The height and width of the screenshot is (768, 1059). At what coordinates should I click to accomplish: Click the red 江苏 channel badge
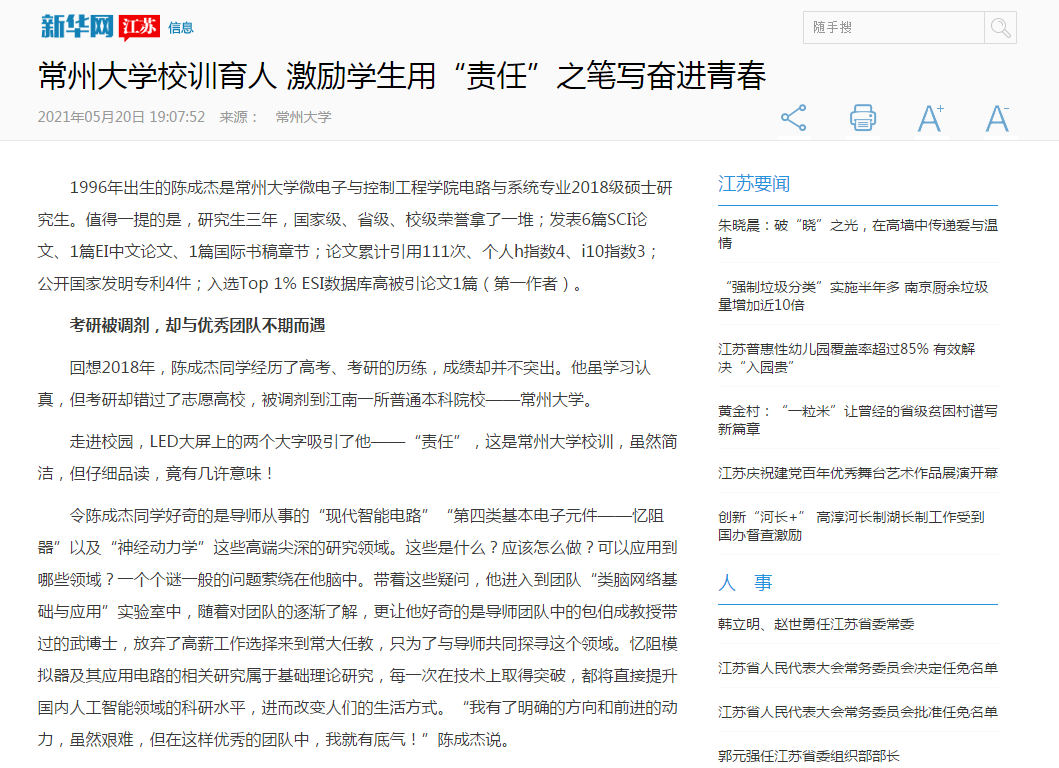coord(138,27)
